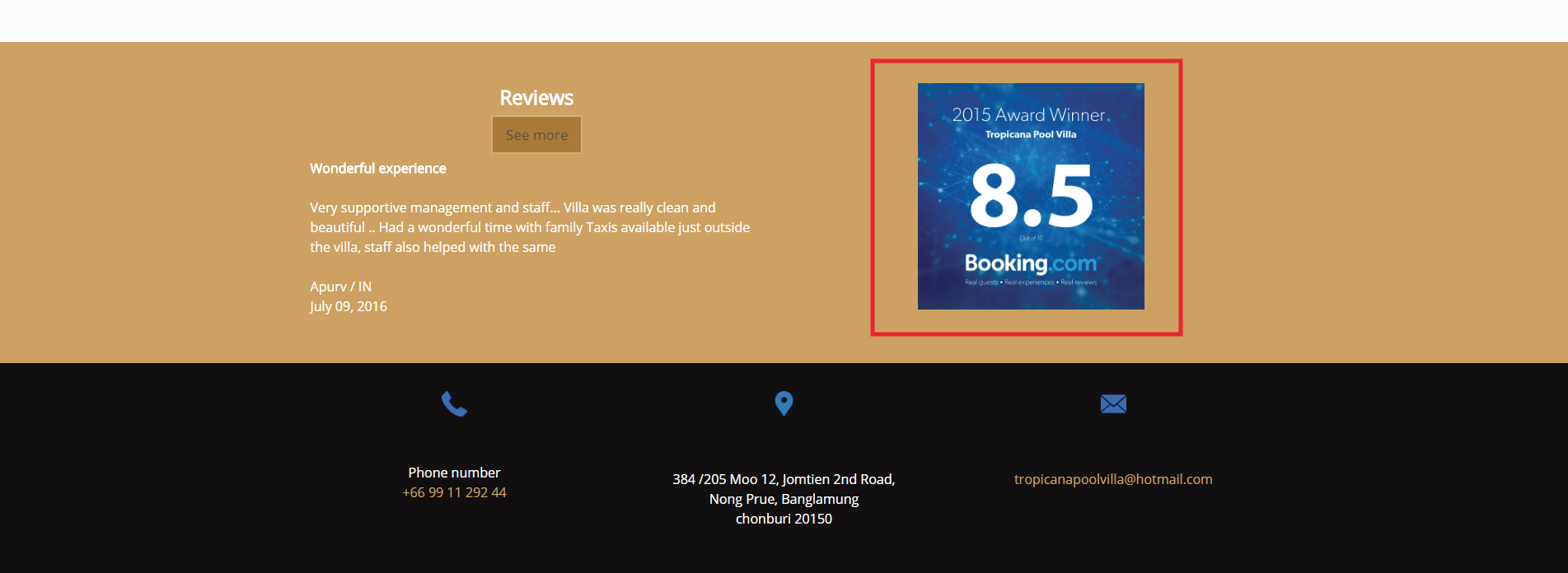Click the address line 'Nong Prue, Banglamung'
1568x573 pixels.
click(784, 499)
